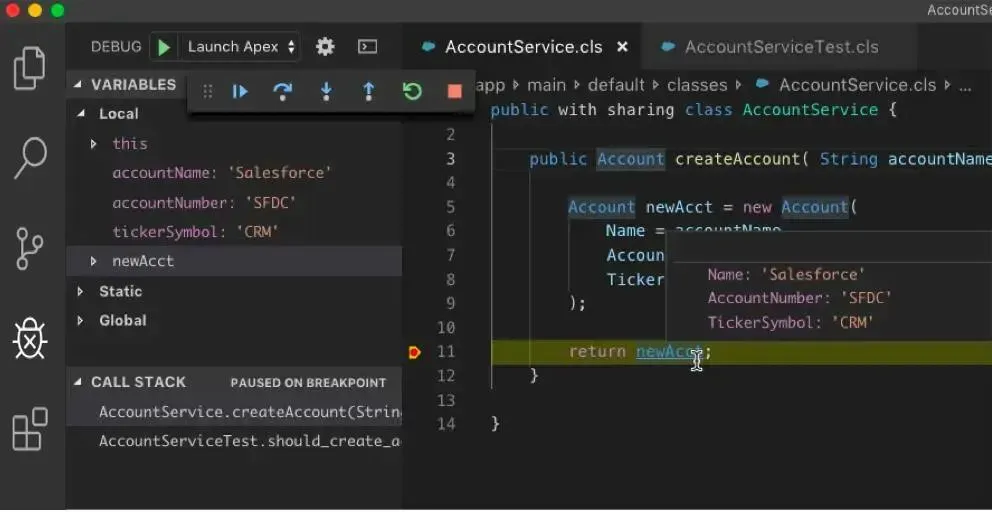Open Launch Apex configuration dropdown
Image resolution: width=992 pixels, height=529 pixels.
[241, 47]
